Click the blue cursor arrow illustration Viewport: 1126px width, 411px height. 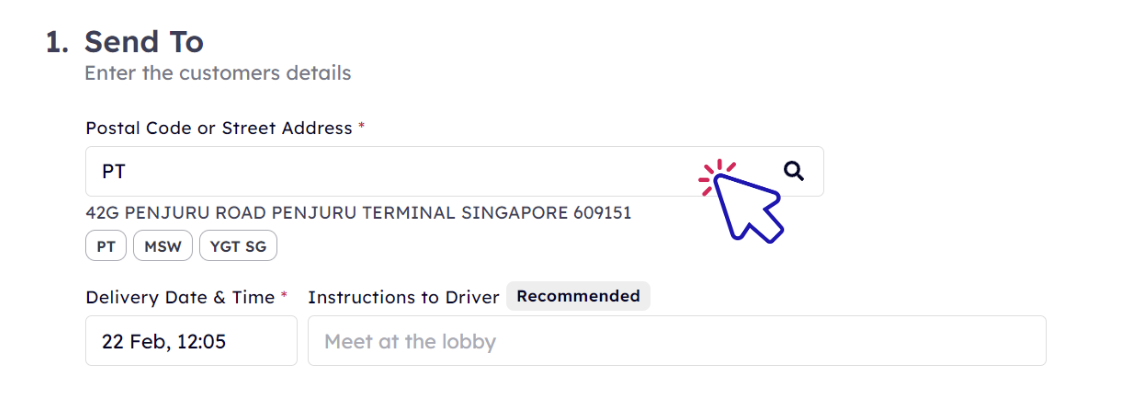[749, 207]
